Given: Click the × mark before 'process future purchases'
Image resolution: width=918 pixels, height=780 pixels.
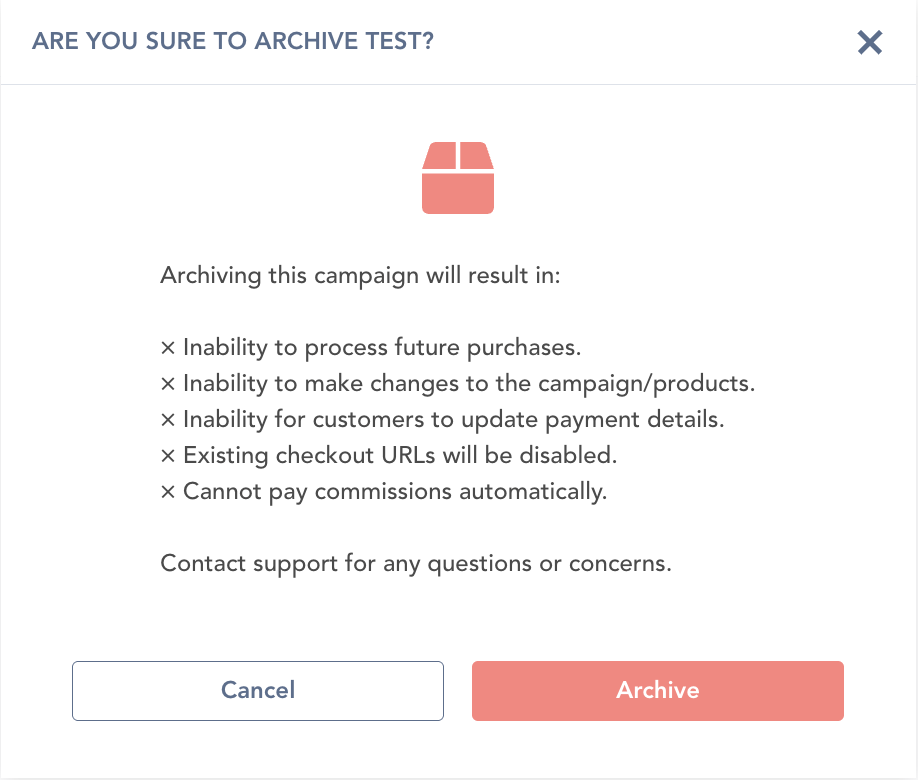Looking at the screenshot, I should click(168, 348).
